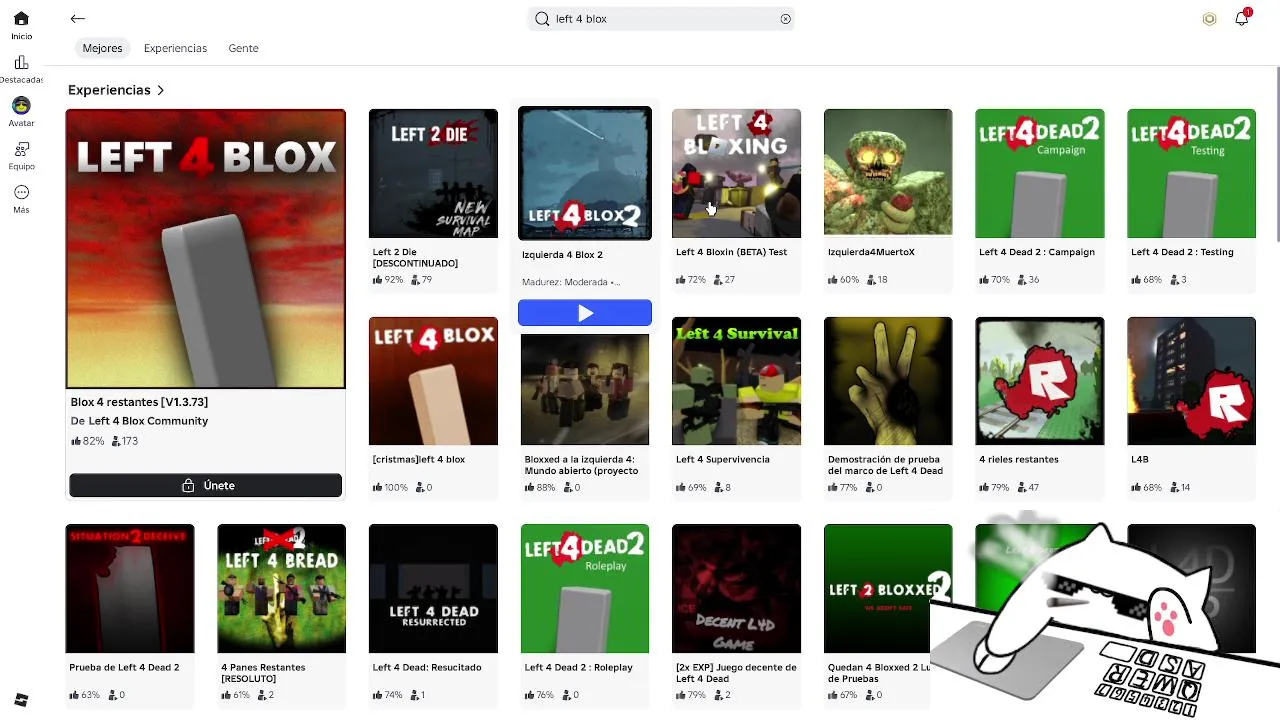Viewport: 1280px width, 720px height.
Task: Click the Únete button
Action: tap(205, 485)
